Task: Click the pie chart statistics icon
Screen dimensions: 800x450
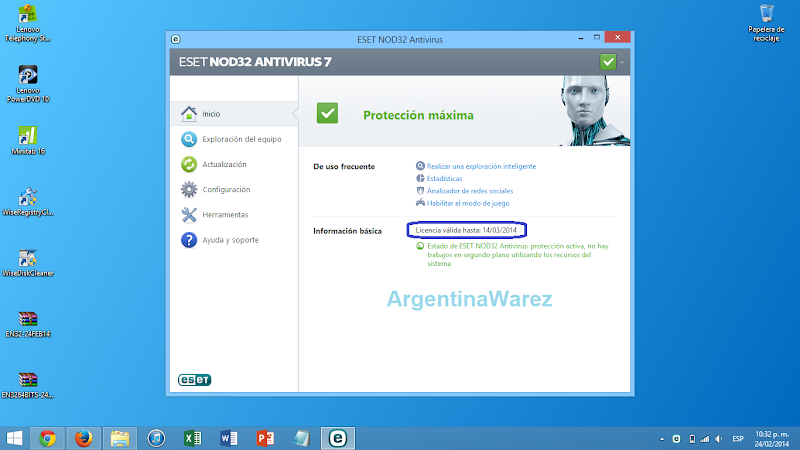Action: point(420,178)
